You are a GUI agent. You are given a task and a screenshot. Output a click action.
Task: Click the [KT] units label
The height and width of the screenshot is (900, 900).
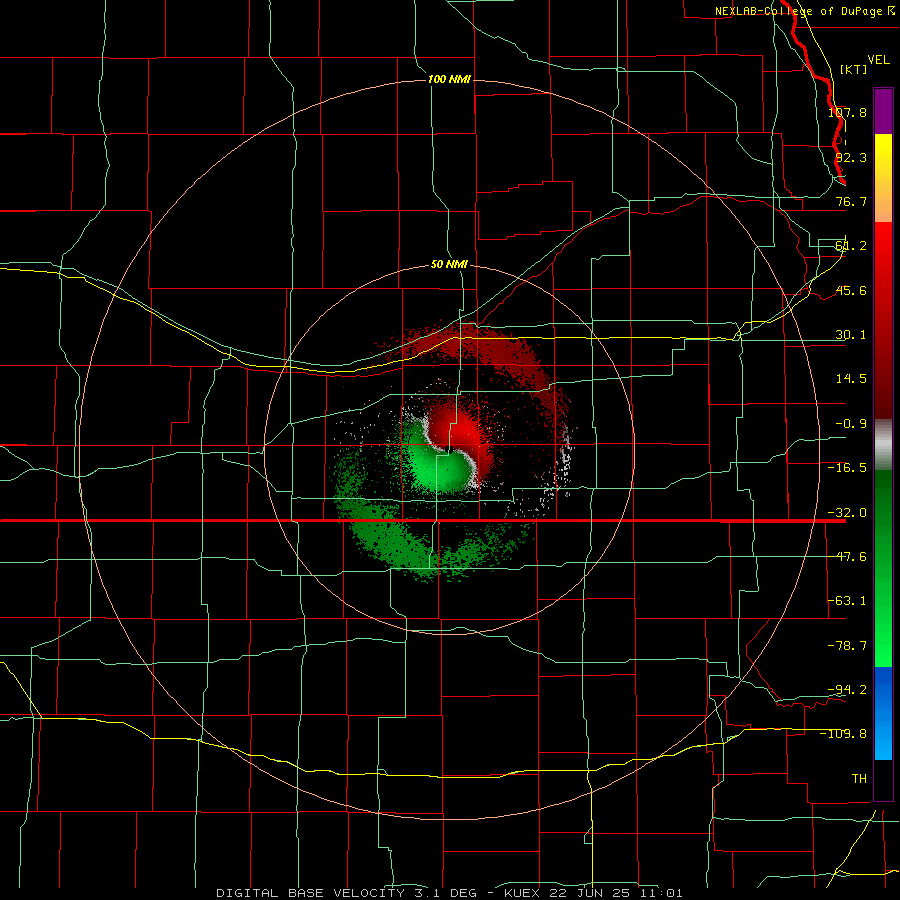[x=853, y=69]
